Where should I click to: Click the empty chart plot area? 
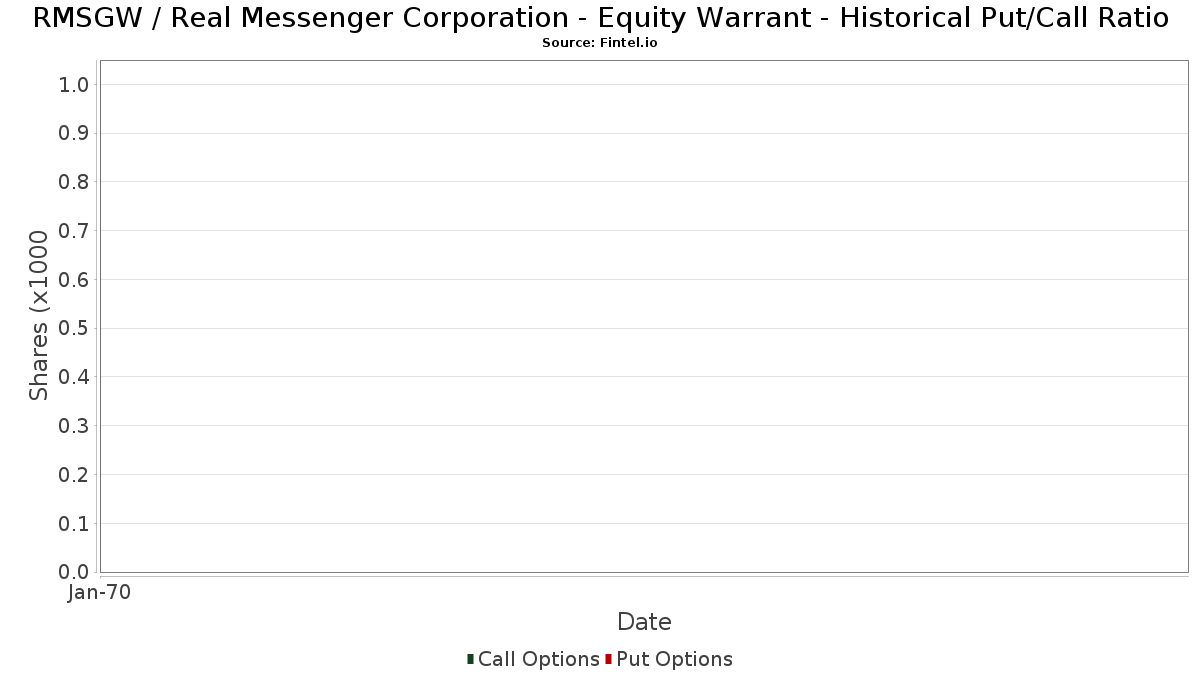coord(644,316)
